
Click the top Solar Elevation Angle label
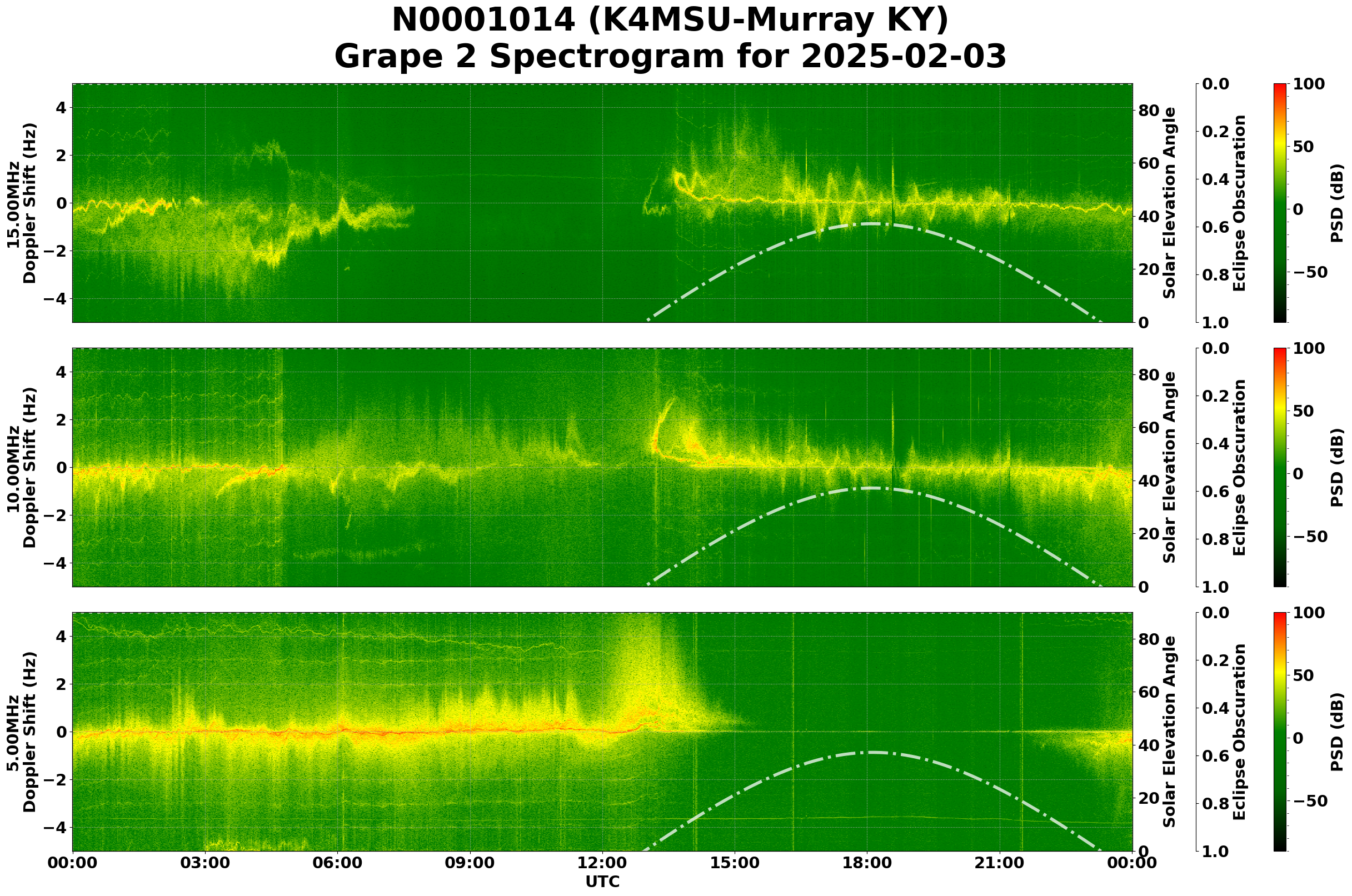1170,203
